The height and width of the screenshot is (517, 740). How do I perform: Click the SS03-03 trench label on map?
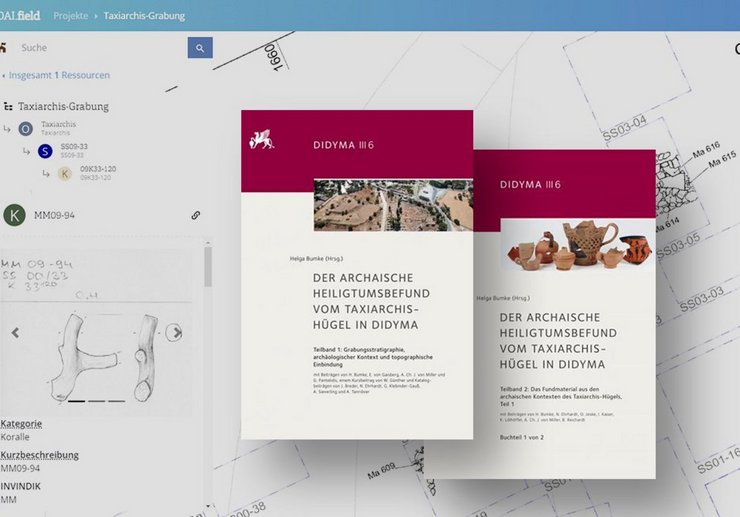coord(702,299)
